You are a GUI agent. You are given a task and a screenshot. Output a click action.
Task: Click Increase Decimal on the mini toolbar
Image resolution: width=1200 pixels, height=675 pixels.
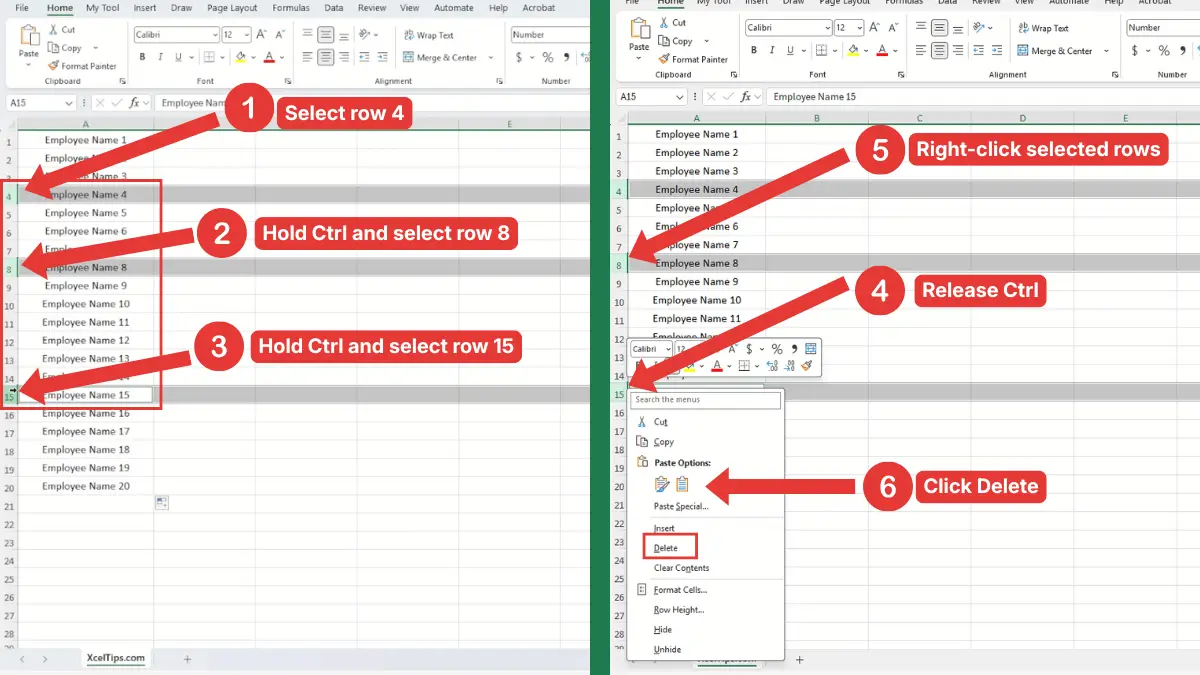pyautogui.click(x=772, y=366)
